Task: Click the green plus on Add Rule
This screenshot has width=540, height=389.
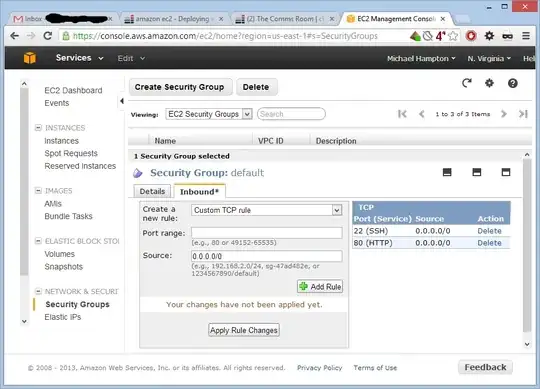Action: (303, 286)
